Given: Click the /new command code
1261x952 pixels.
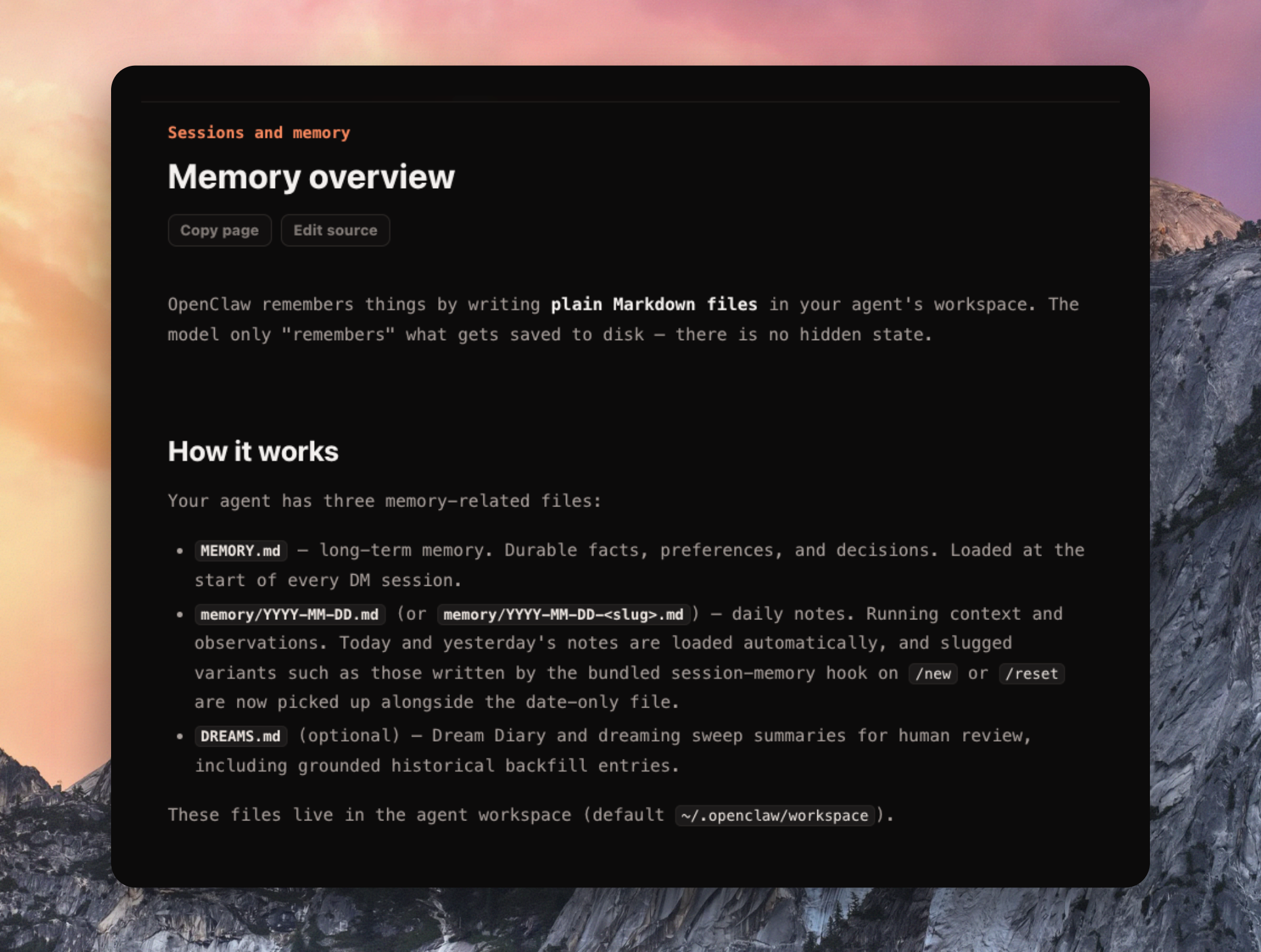Looking at the screenshot, I should tap(933, 673).
